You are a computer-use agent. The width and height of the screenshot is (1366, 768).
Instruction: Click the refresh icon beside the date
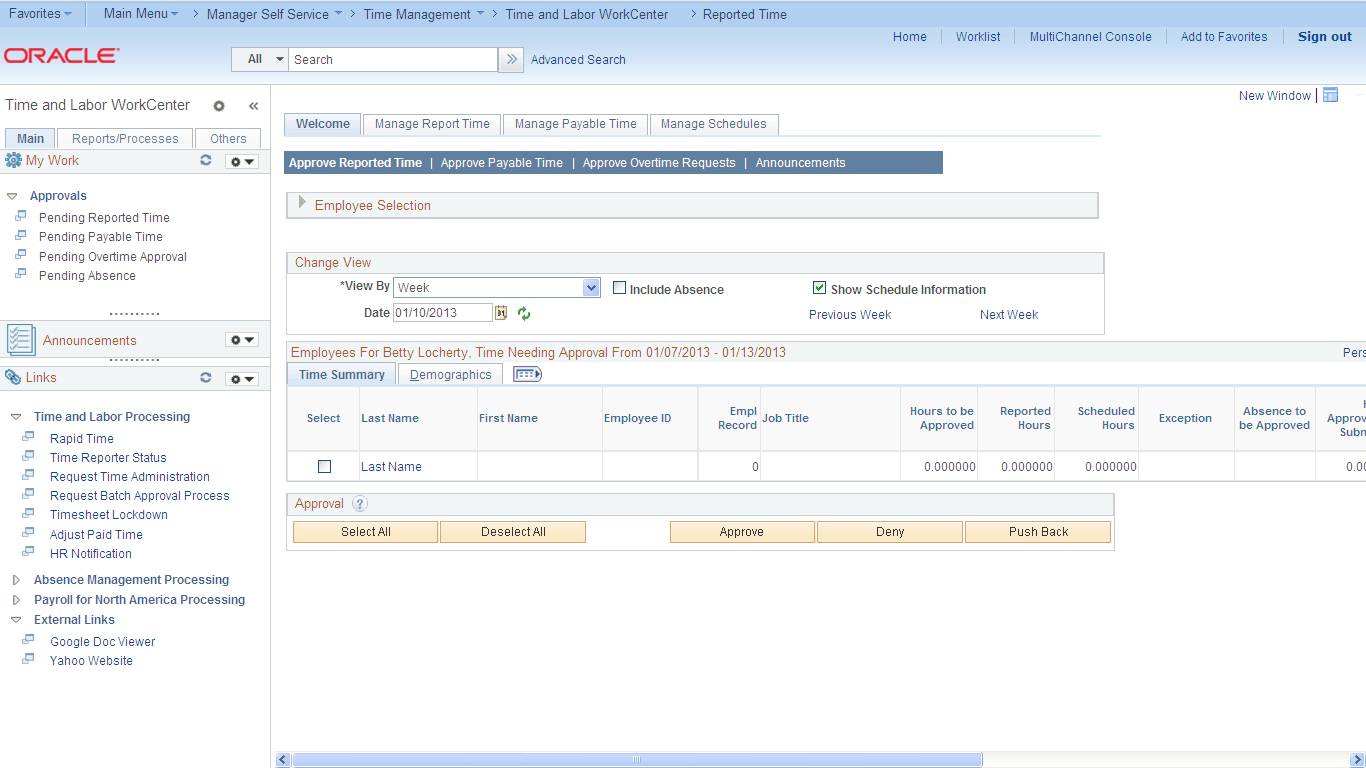(524, 312)
